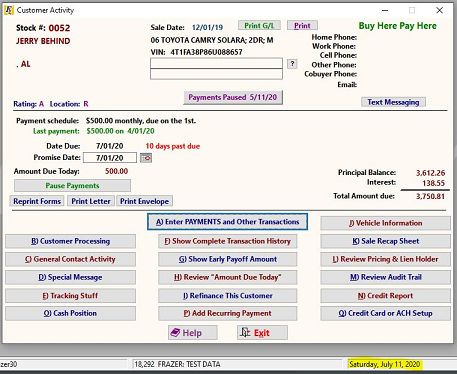Click customer name JERRY BEHIND
The height and width of the screenshot is (374, 457).
click(43, 41)
